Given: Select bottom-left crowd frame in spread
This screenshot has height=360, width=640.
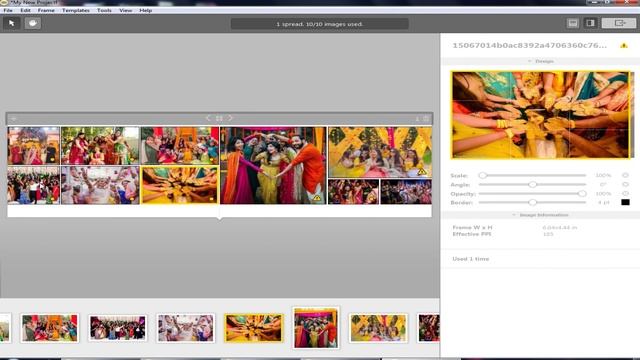Looking at the screenshot, I should [33, 185].
